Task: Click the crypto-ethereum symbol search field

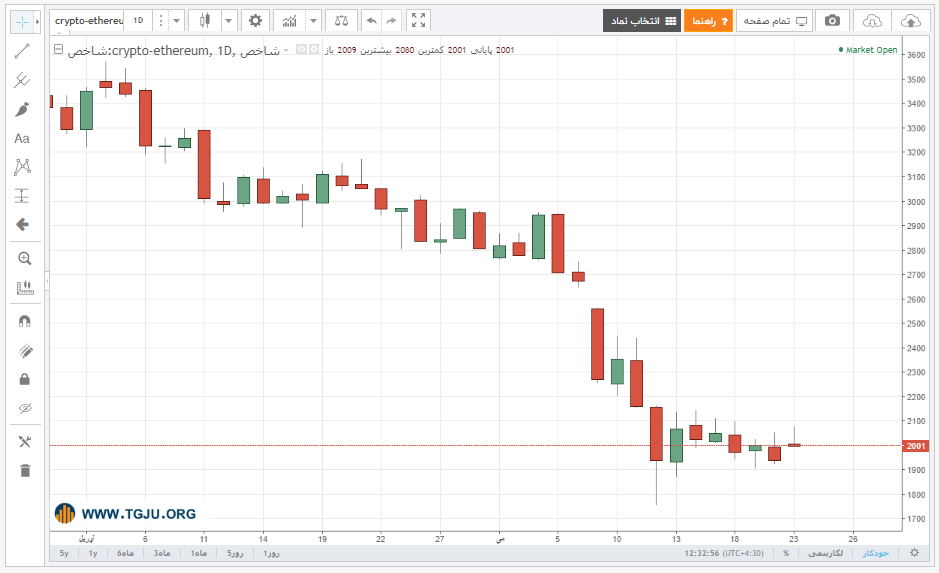Action: click(87, 21)
